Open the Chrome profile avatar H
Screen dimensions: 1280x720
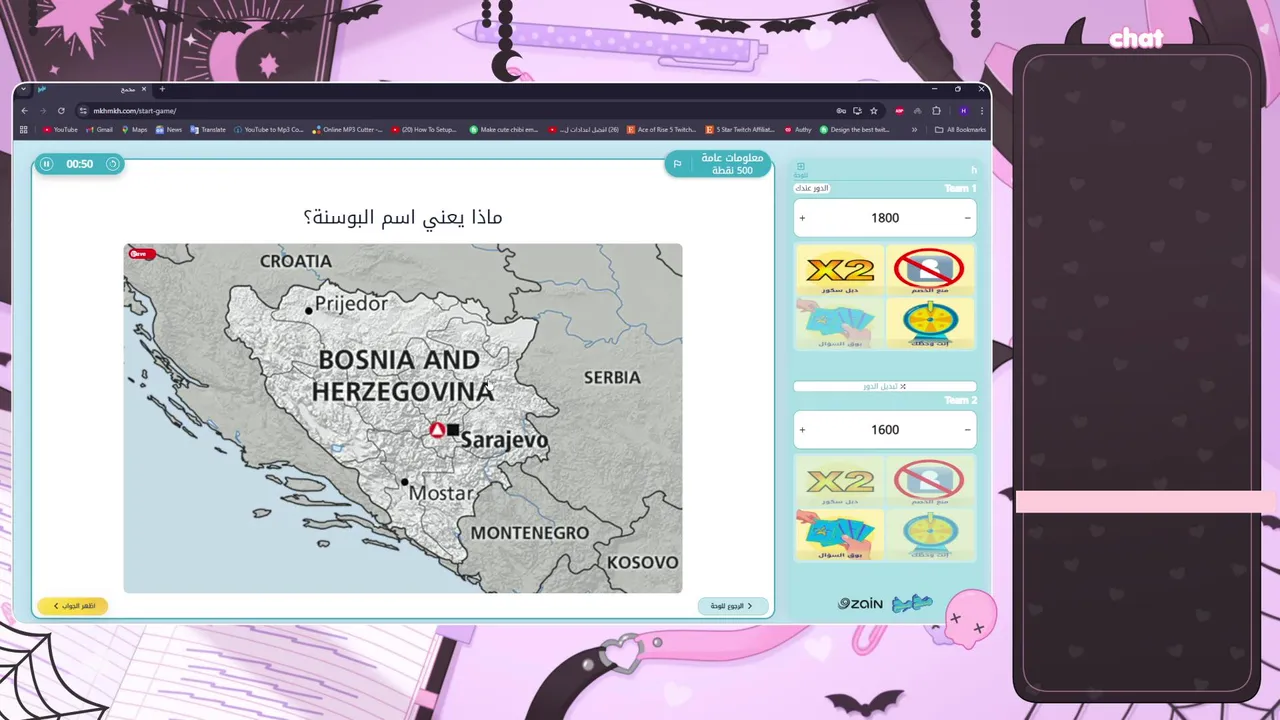963,111
